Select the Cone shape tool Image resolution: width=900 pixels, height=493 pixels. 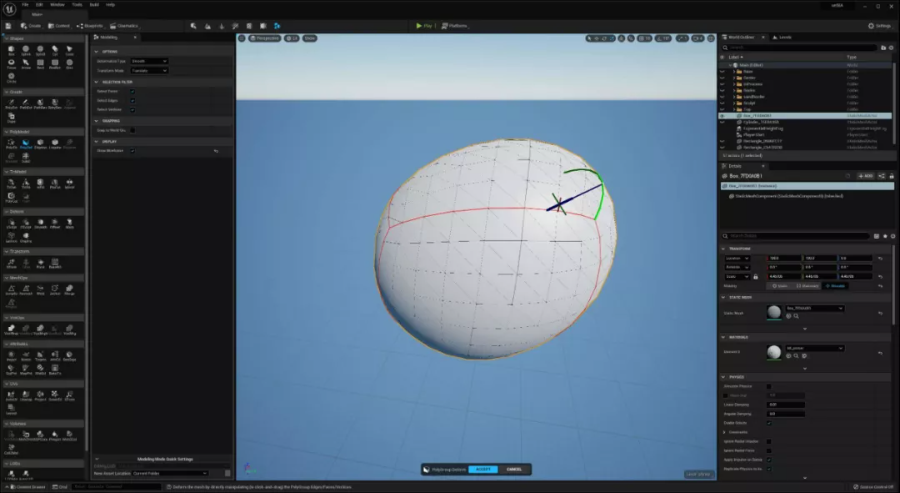(x=69, y=51)
